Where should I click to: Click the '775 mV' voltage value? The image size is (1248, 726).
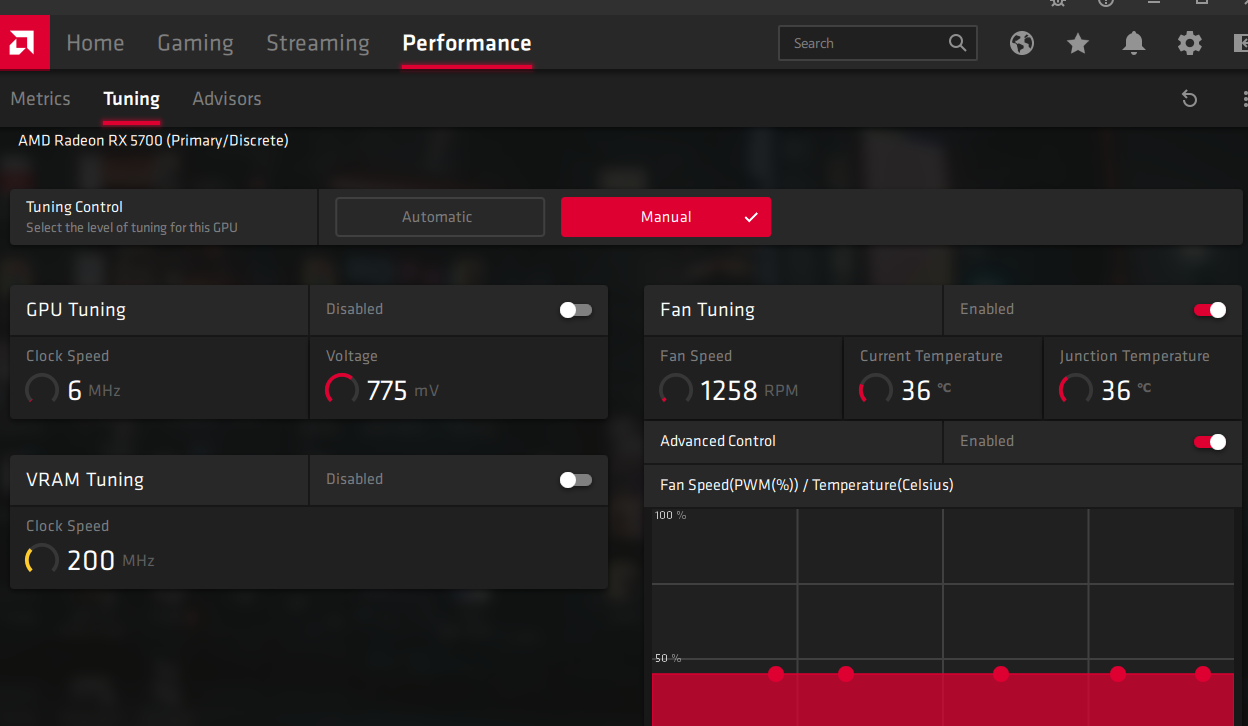[x=403, y=391]
